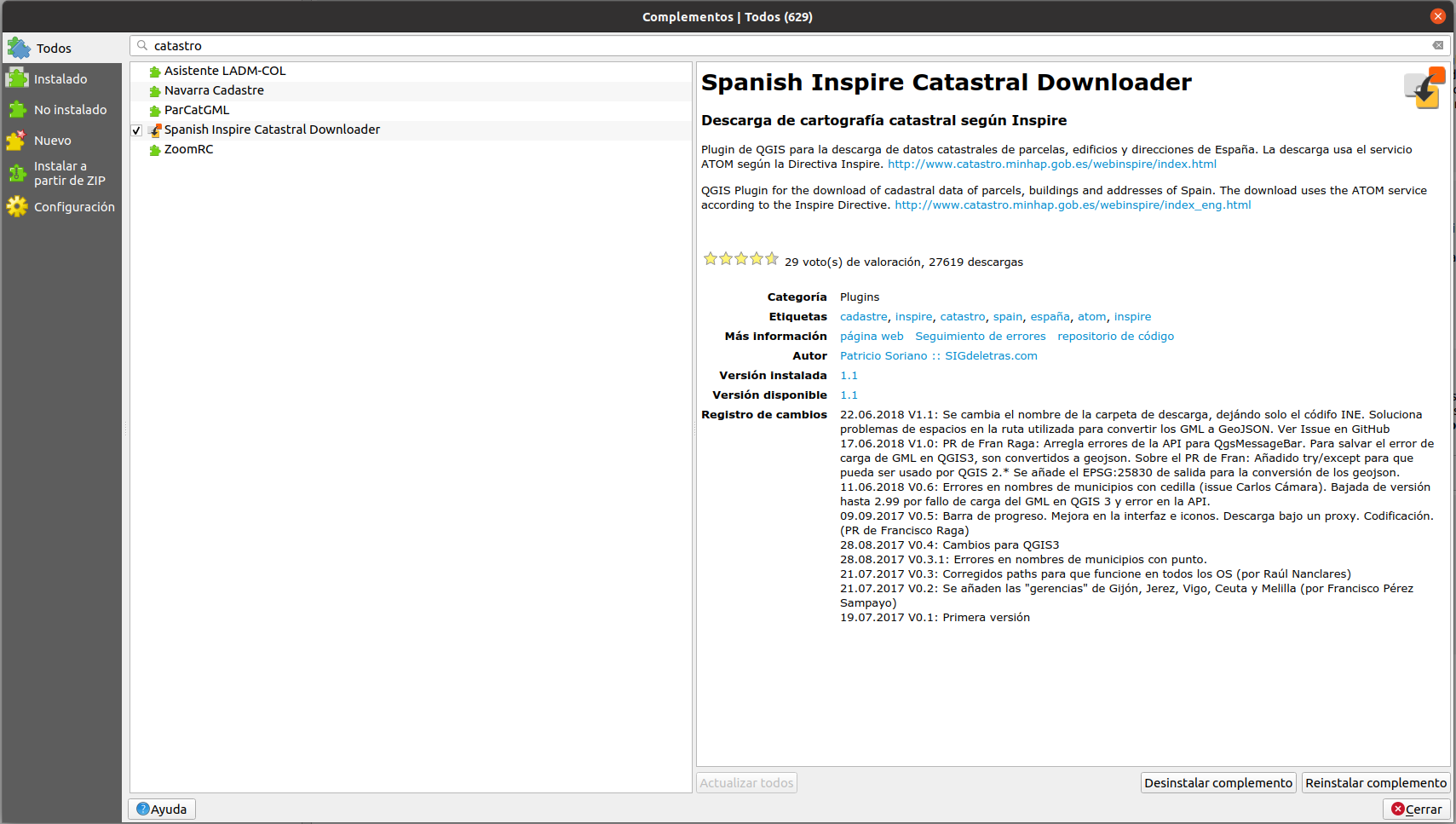Select the Todos tab in sidebar

coord(61,48)
